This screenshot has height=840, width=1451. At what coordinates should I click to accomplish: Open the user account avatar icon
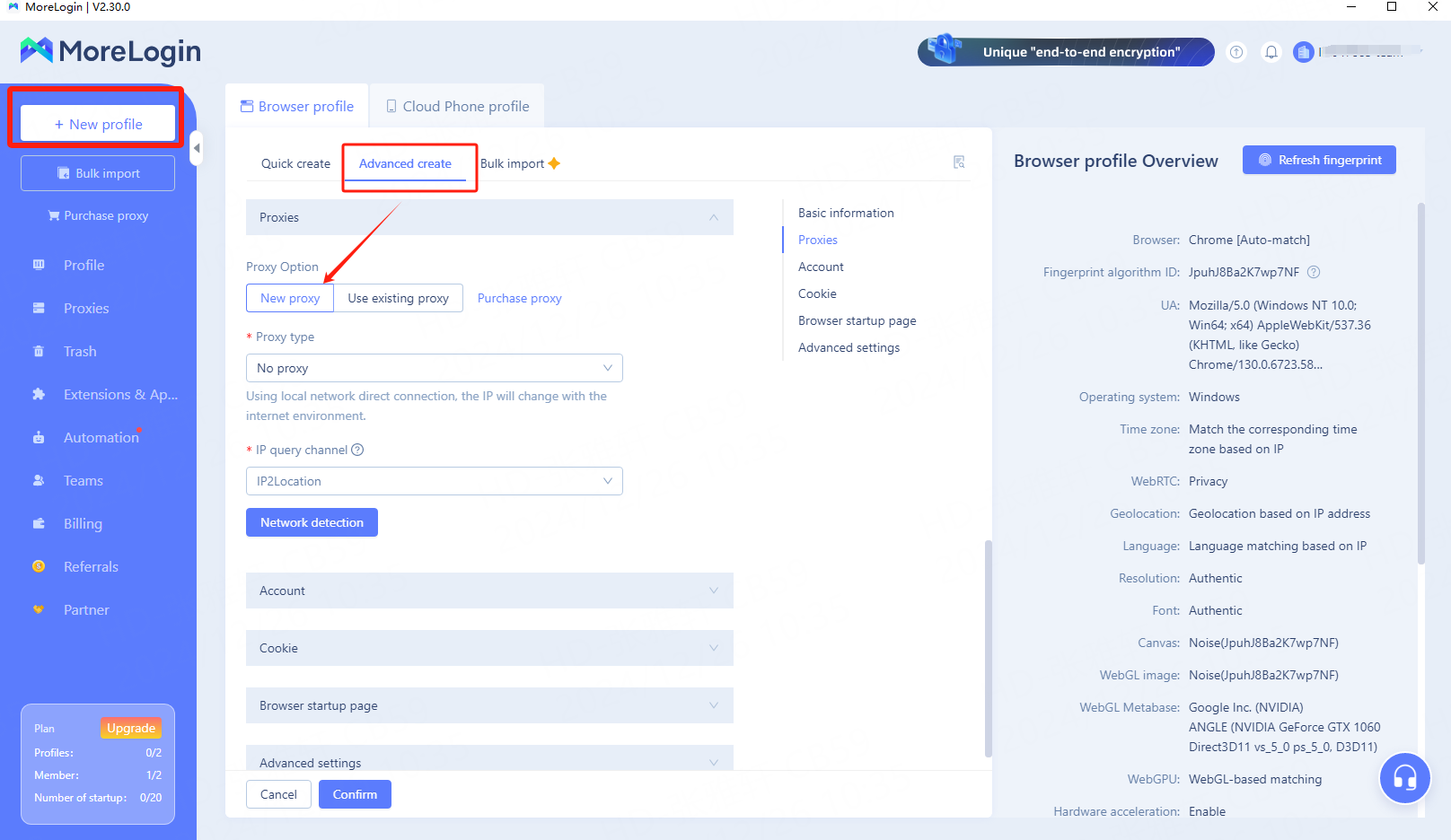[1303, 52]
